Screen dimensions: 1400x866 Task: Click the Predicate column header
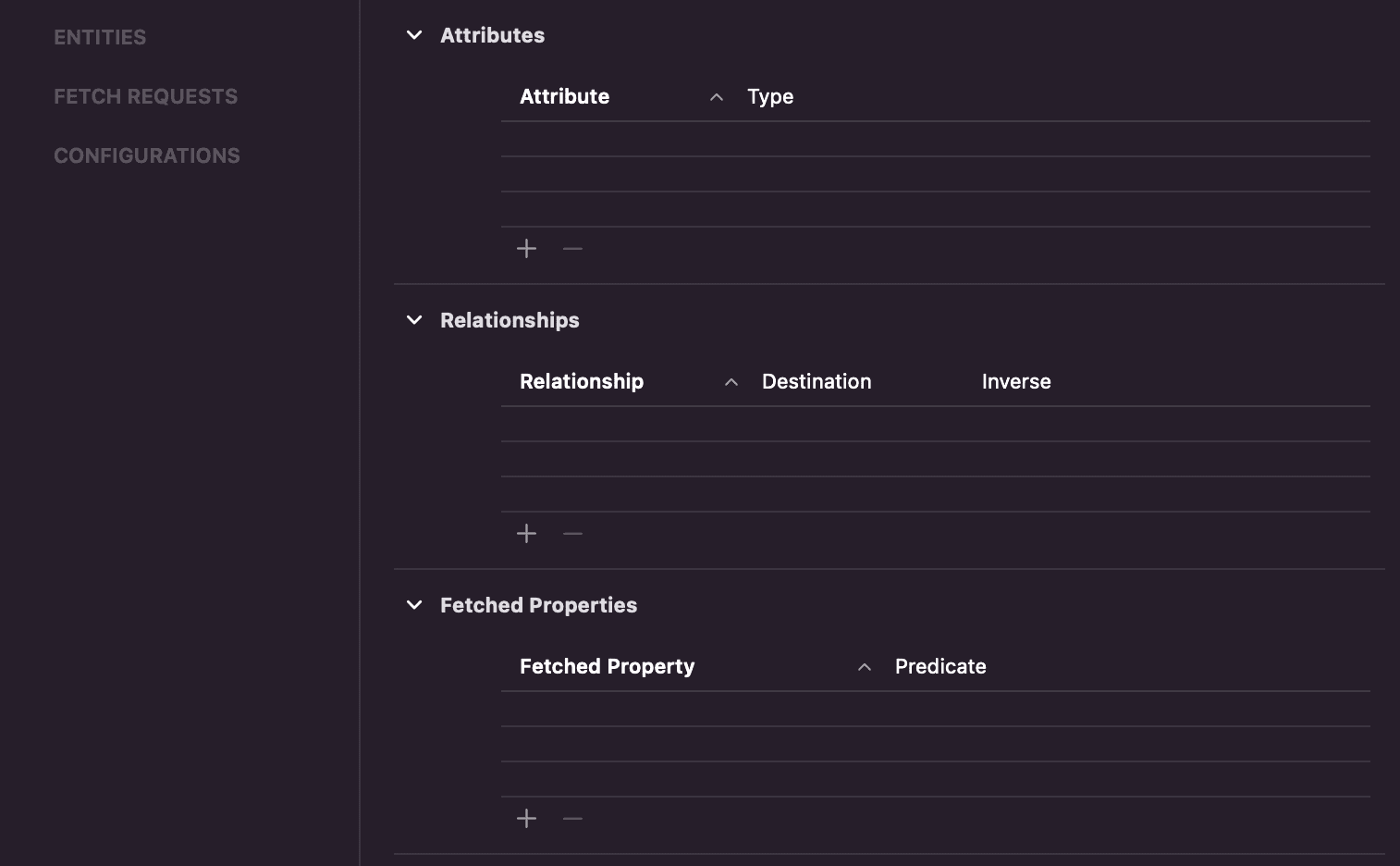pyautogui.click(x=940, y=667)
